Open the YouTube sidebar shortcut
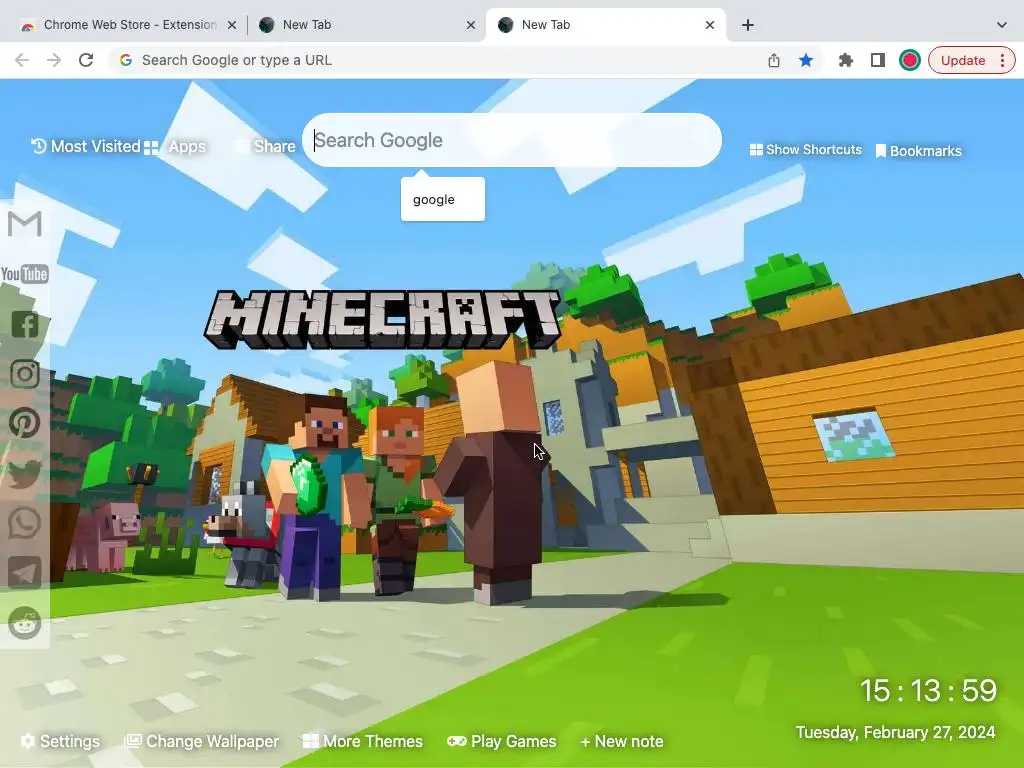Viewport: 1024px width, 768px height. coord(25,274)
